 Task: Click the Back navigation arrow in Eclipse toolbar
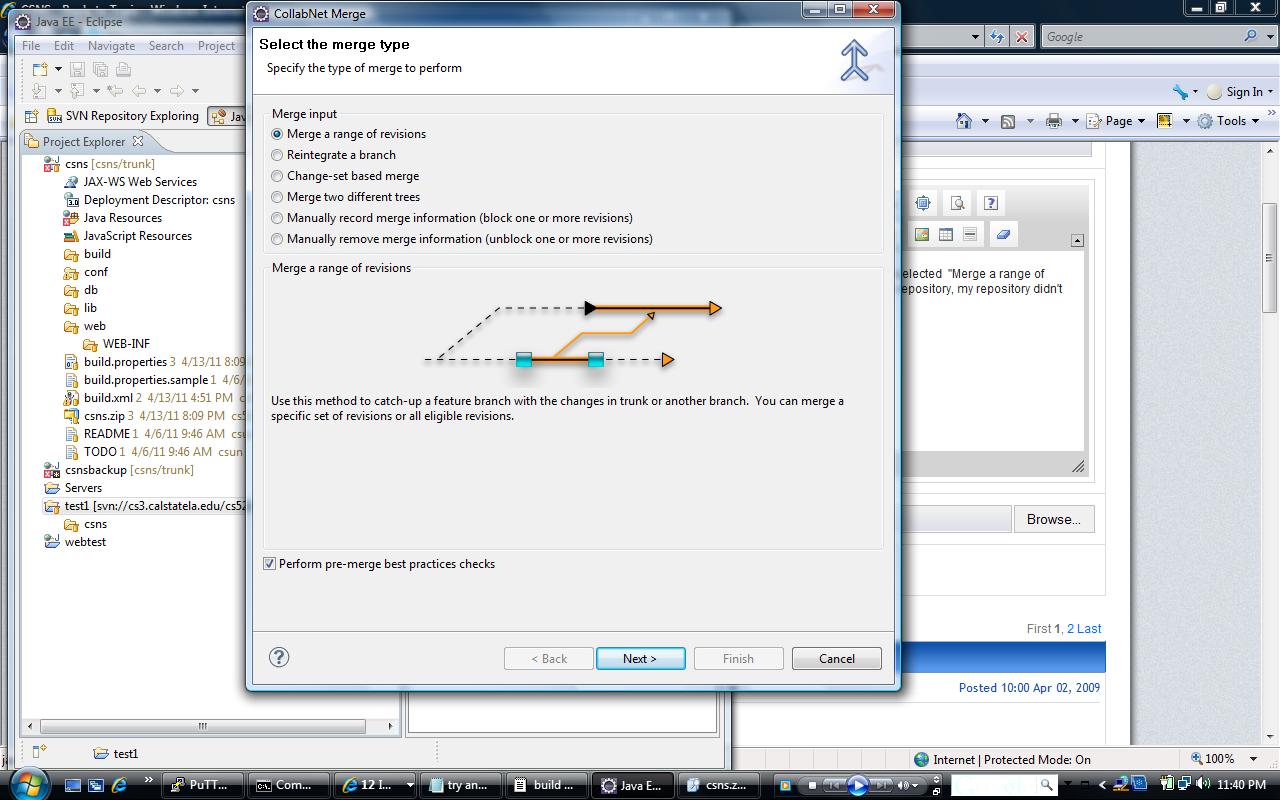click(139, 91)
